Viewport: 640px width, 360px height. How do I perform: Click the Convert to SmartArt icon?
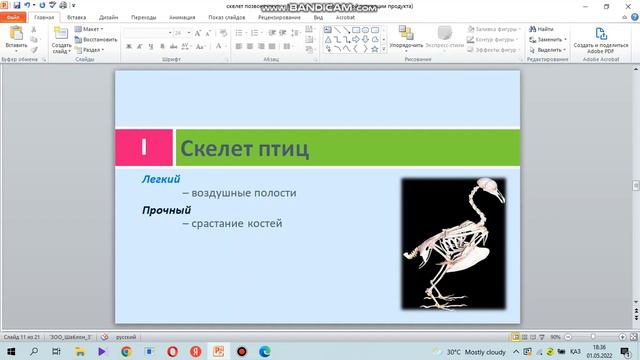[309, 49]
